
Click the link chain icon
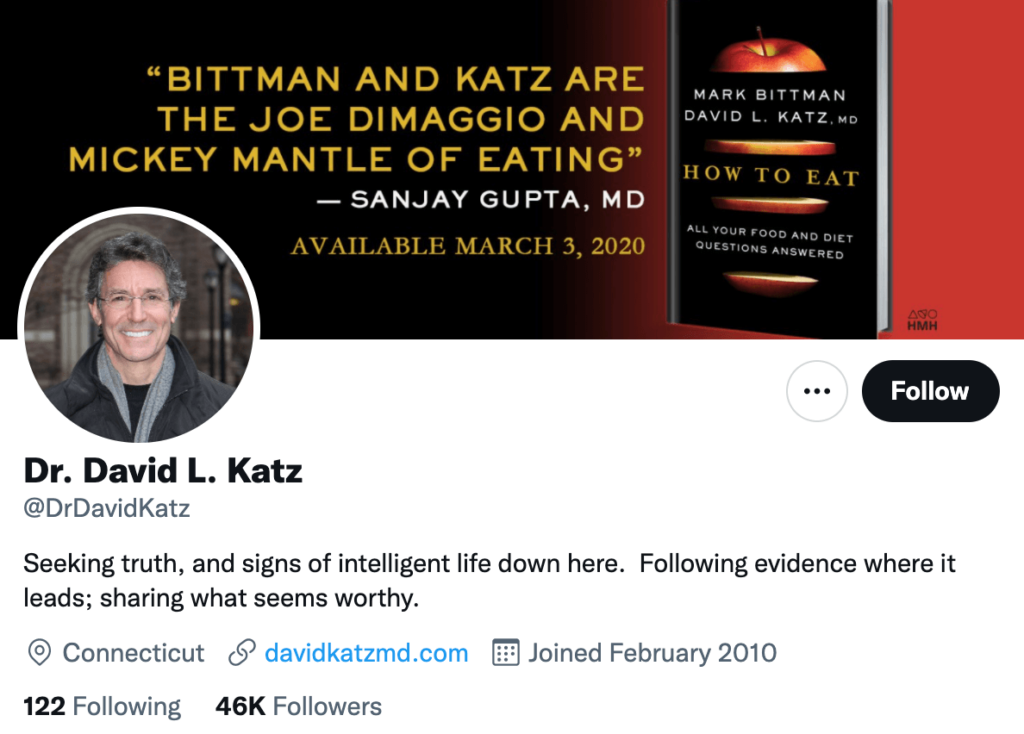(241, 654)
